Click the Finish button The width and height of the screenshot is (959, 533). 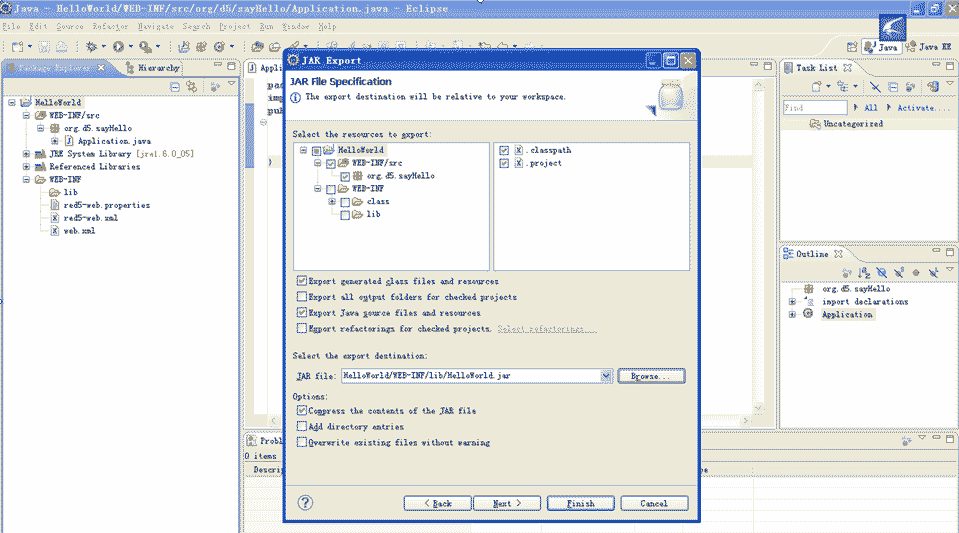580,503
